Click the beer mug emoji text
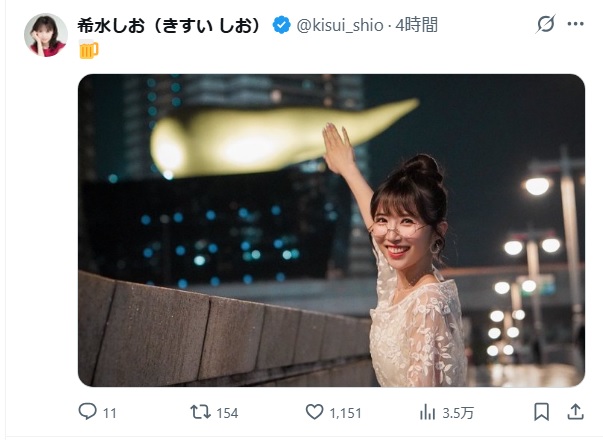The height and width of the screenshot is (440, 603). tap(88, 49)
